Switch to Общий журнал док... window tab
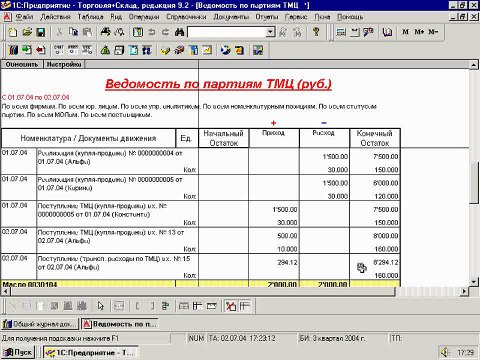 point(40,324)
